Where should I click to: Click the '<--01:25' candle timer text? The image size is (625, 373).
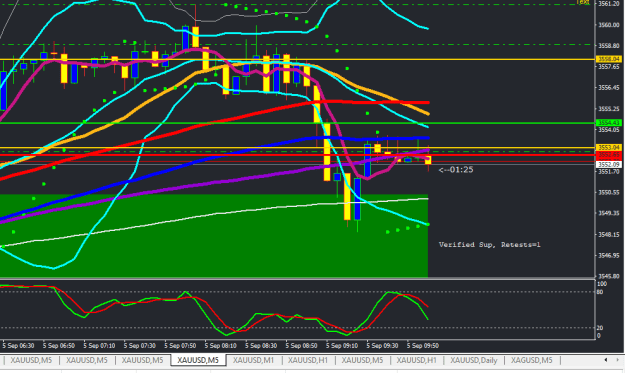456,170
